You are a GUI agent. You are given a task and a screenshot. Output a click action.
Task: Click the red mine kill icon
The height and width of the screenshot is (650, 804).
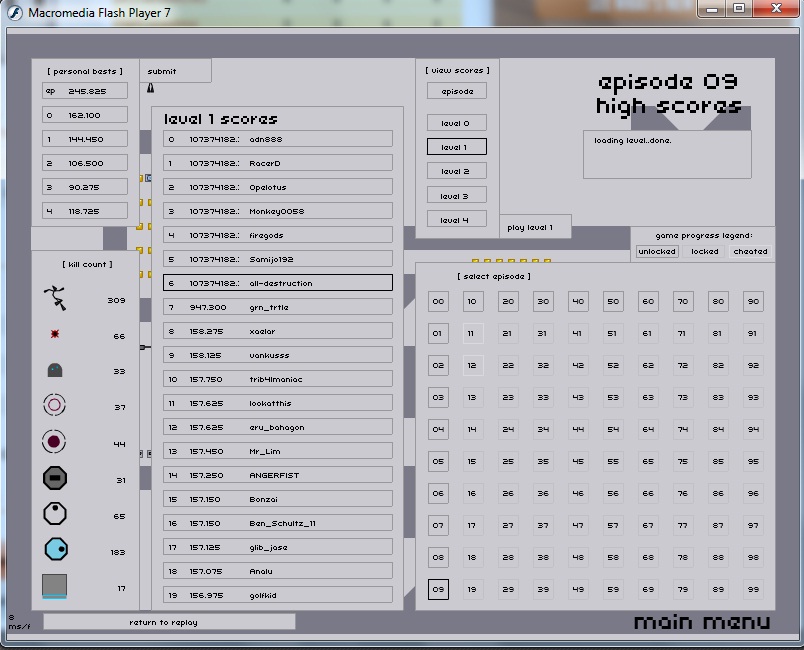click(55, 335)
